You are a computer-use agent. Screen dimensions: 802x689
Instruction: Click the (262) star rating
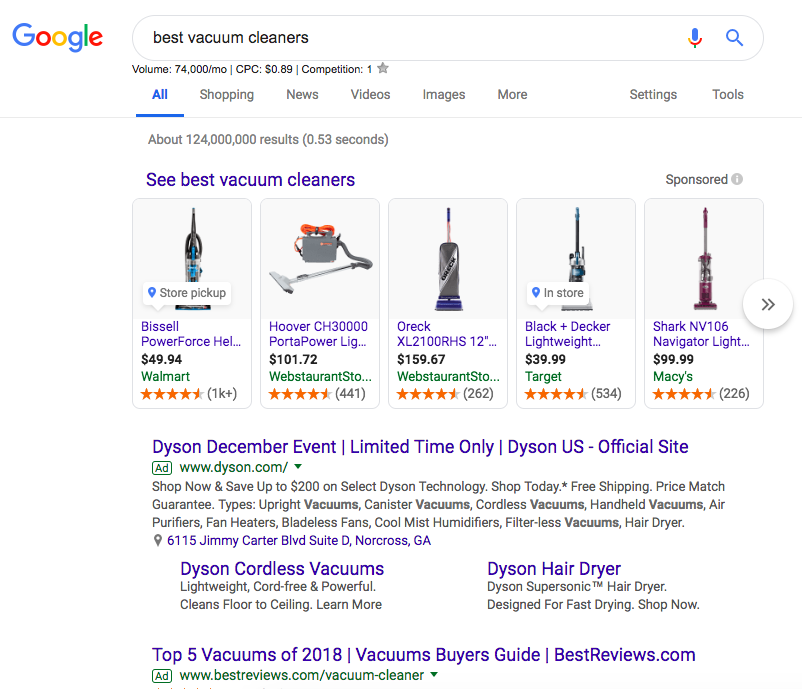[x=445, y=394]
